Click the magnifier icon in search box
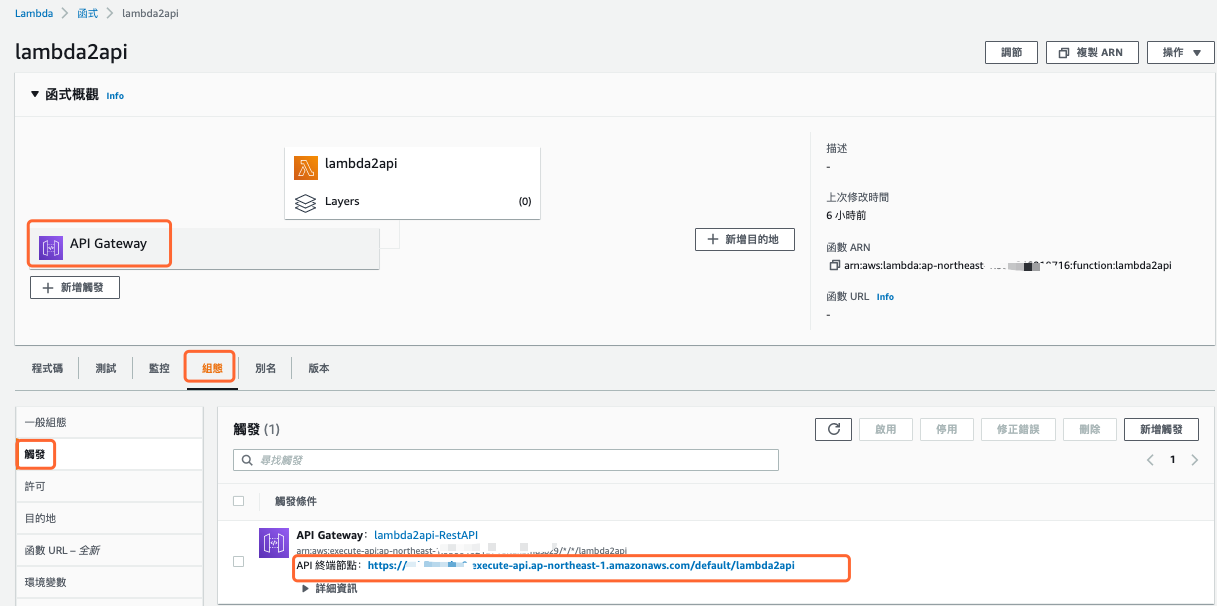The height and width of the screenshot is (606, 1217). 246,460
